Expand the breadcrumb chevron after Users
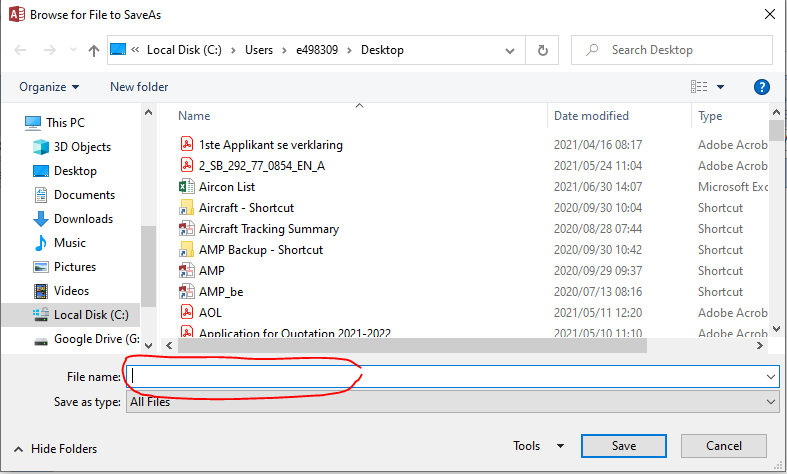Viewport: 787px width, 474px height. click(x=284, y=50)
